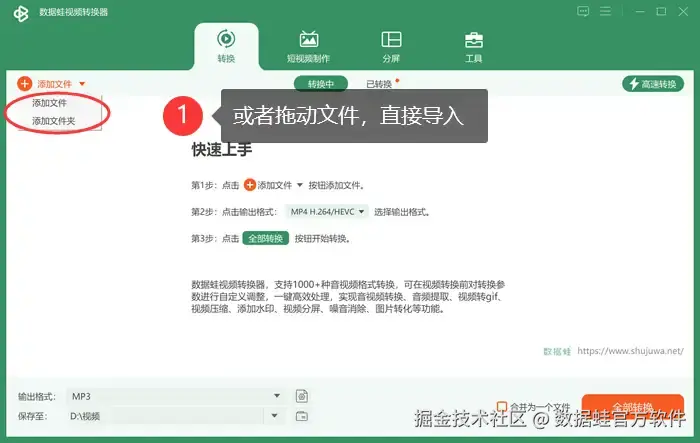The height and width of the screenshot is (443, 700).
Task: Switch to 短视频制作 tab
Action: (308, 46)
